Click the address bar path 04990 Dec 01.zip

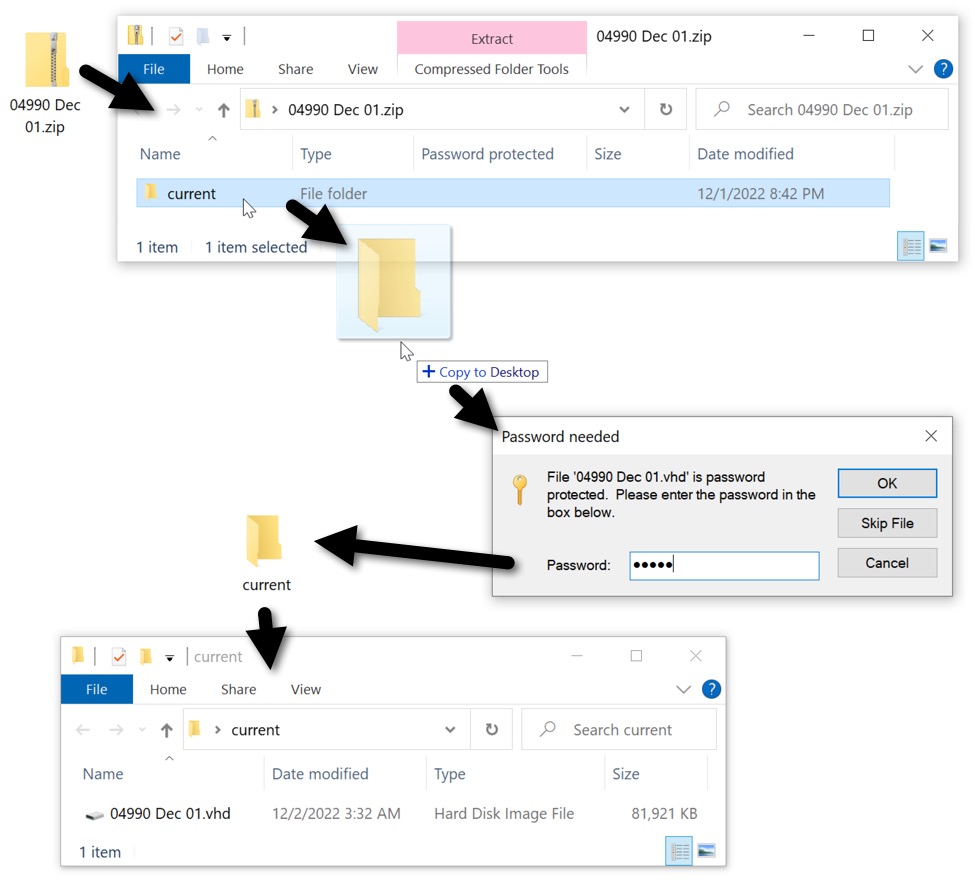pyautogui.click(x=346, y=110)
